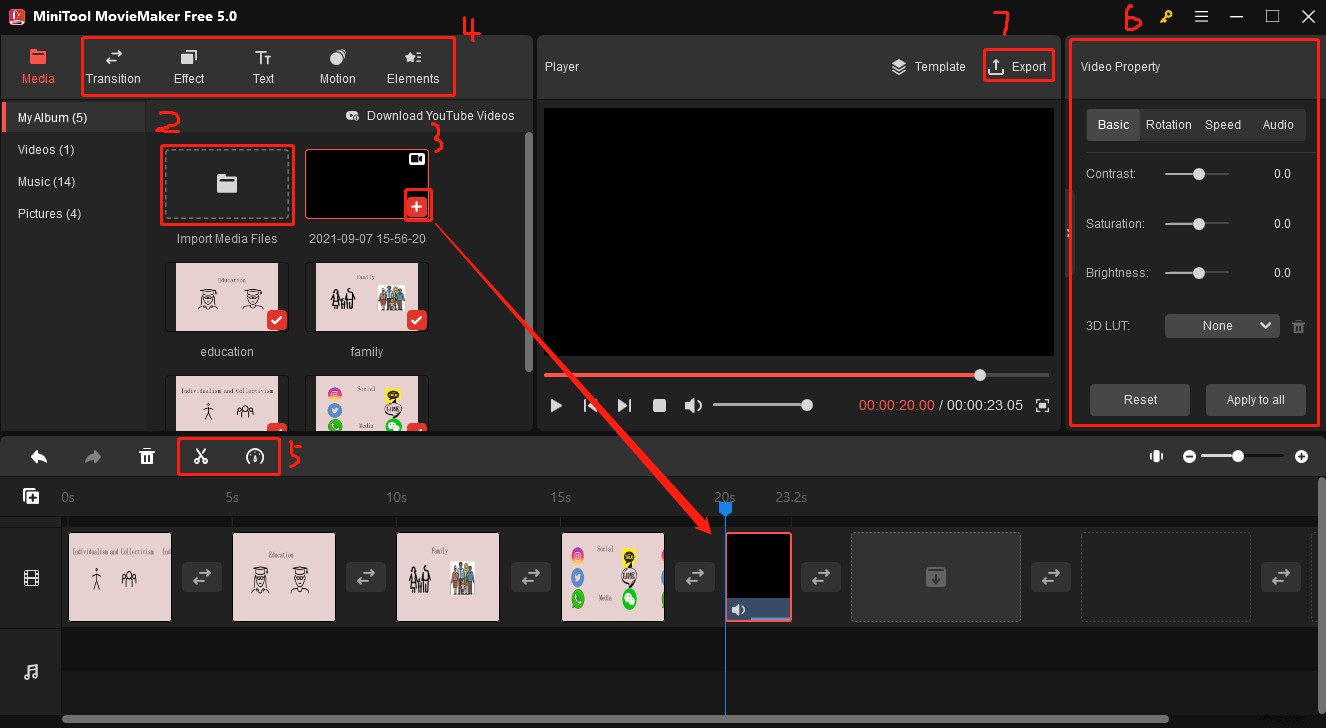Select the Elements tool
The image size is (1326, 728).
pos(413,66)
